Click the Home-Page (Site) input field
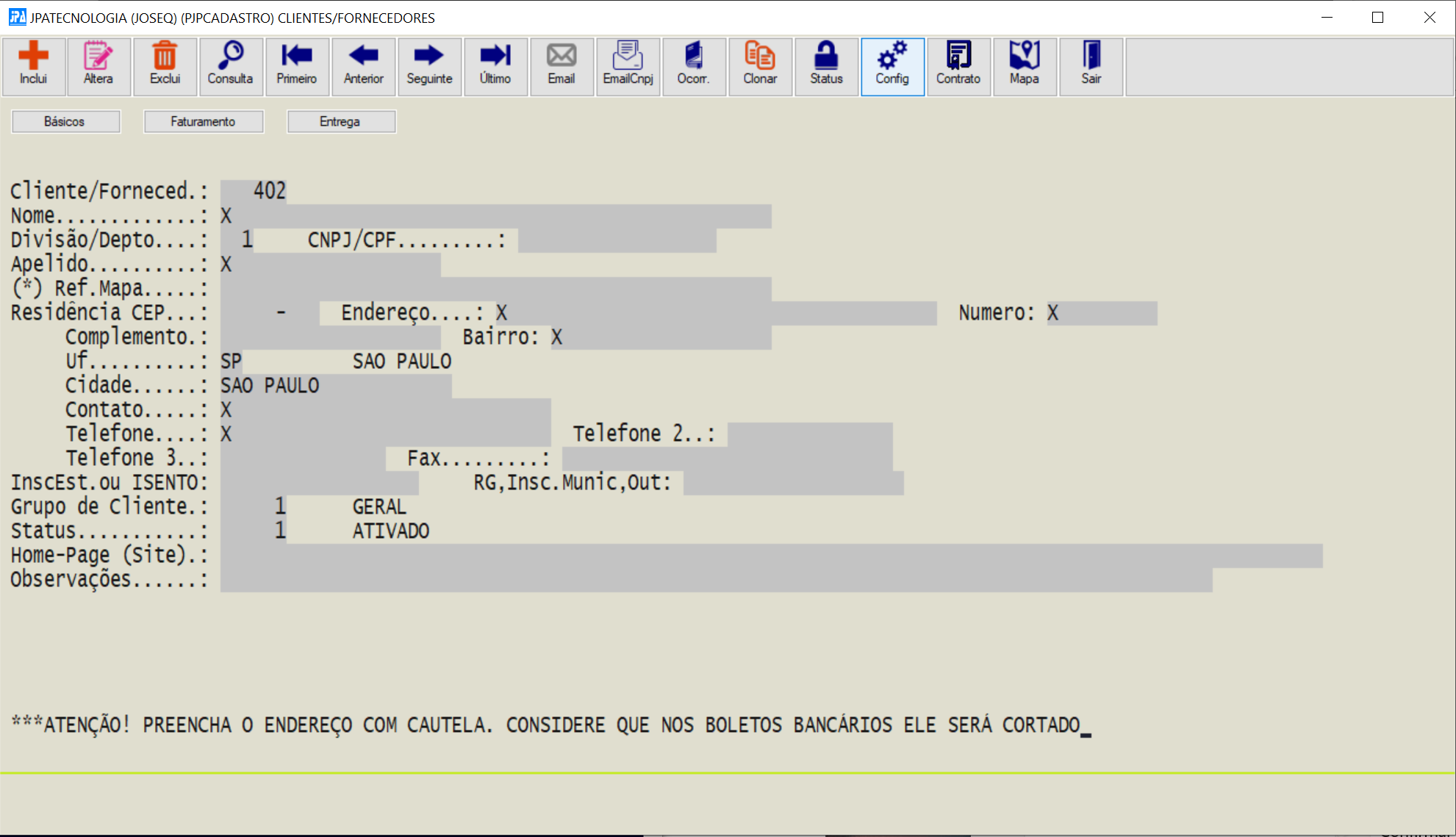The height and width of the screenshot is (837, 1456). pyautogui.click(x=770, y=556)
